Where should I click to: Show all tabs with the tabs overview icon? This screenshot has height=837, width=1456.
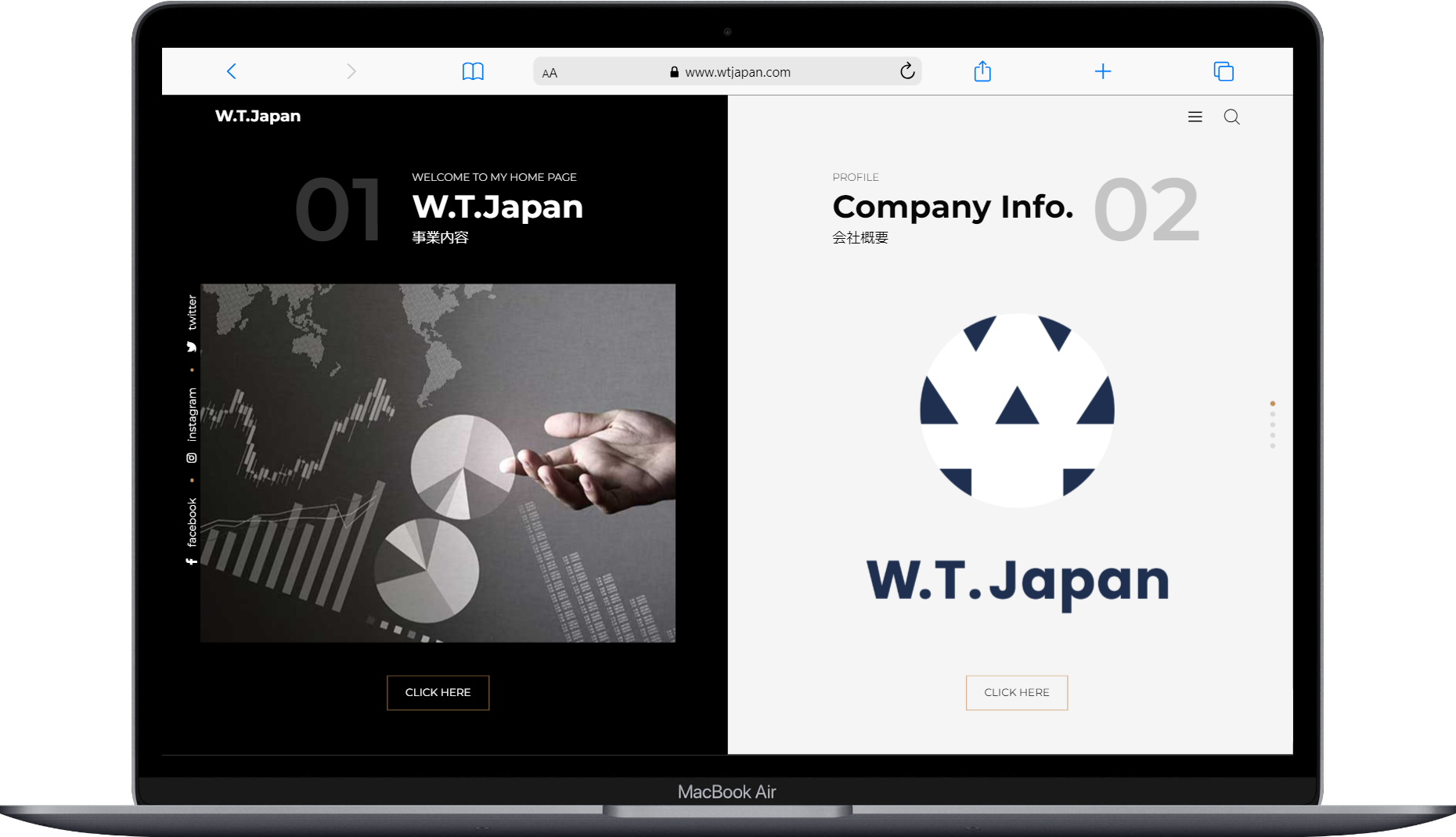click(1224, 71)
